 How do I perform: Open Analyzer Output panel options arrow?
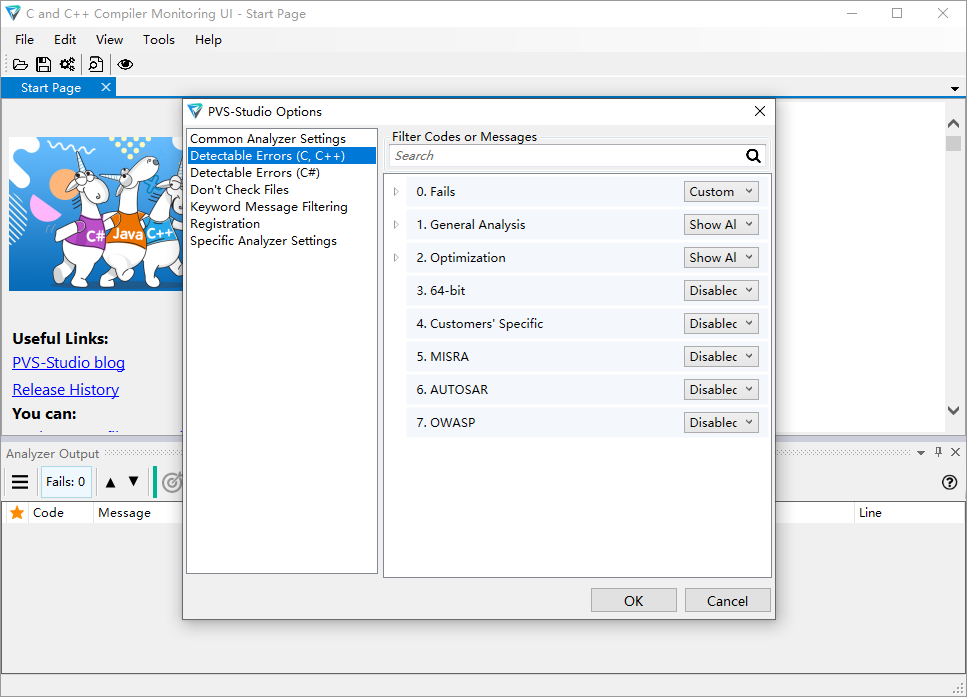(921, 453)
